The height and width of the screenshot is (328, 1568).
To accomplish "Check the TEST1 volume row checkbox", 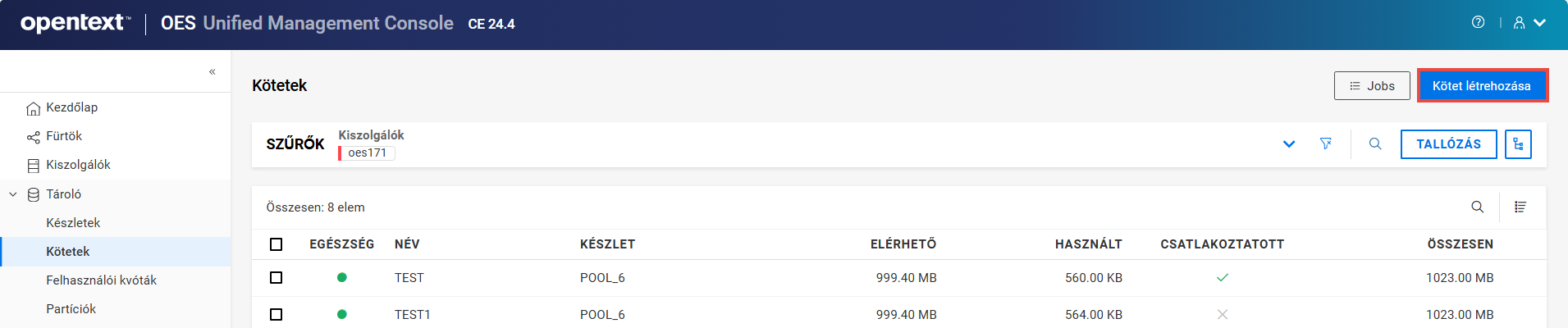I will 276,315.
